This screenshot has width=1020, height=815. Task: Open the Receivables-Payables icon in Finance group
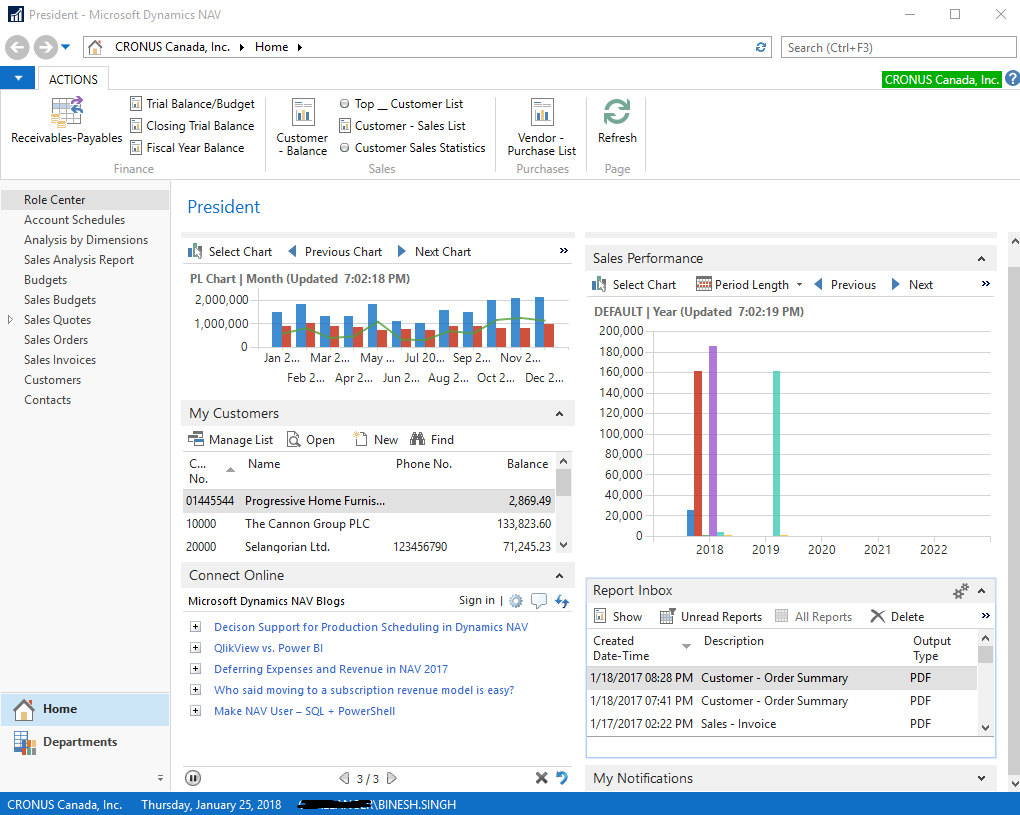tap(65, 118)
